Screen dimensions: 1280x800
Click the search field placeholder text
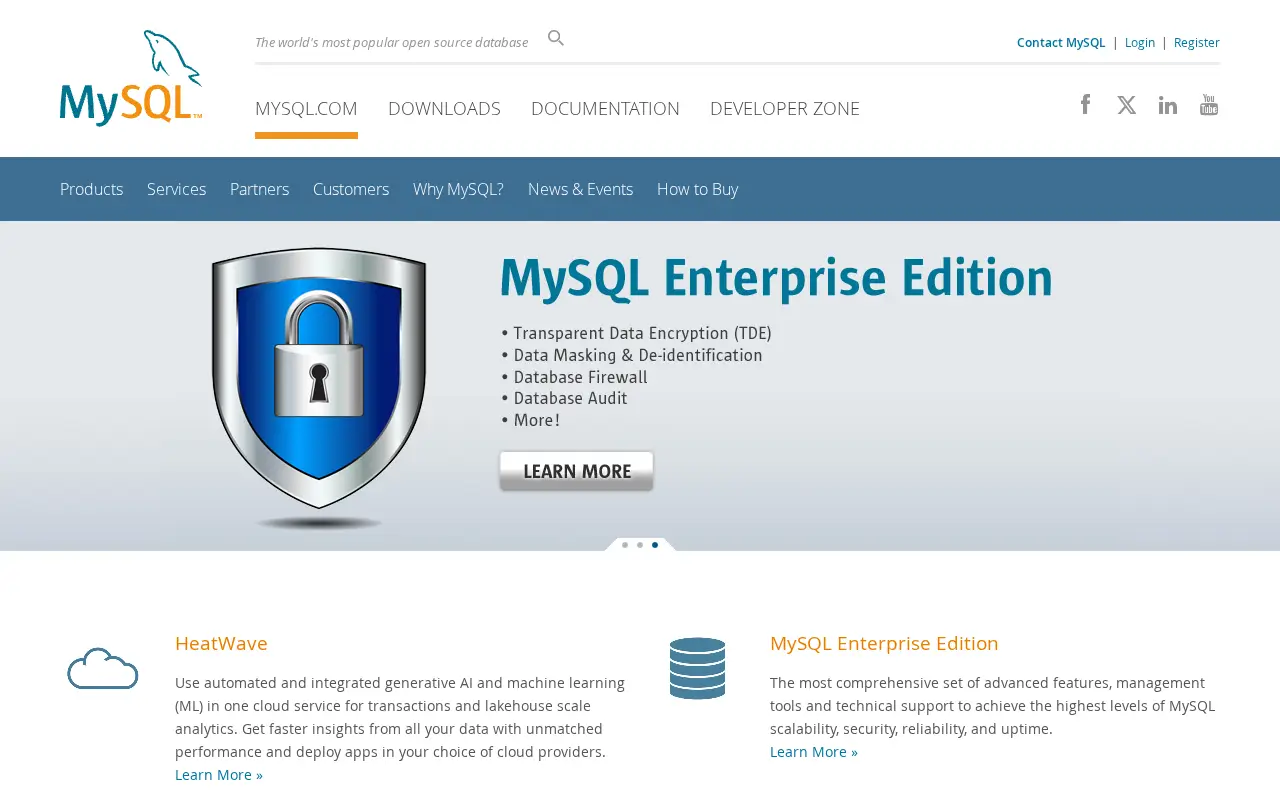pos(391,42)
